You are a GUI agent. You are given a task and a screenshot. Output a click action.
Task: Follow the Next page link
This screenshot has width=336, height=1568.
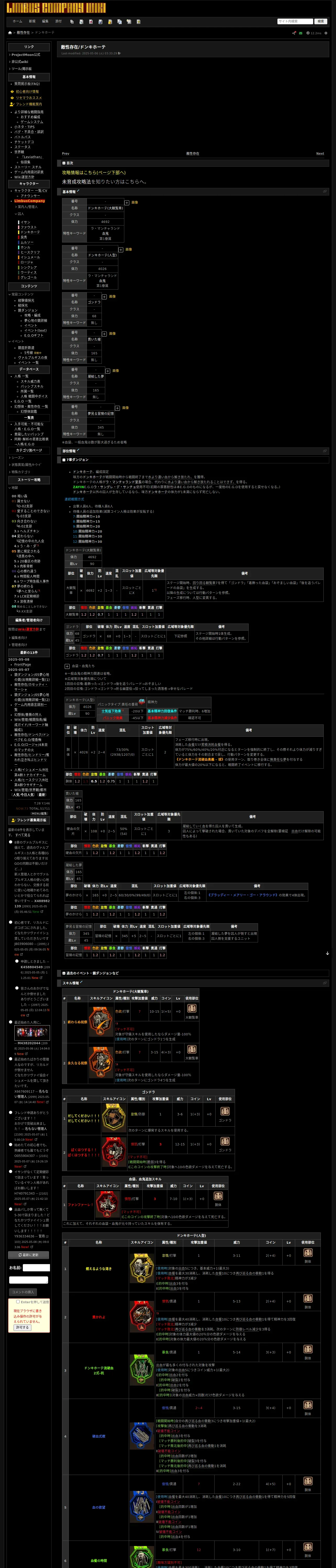[320, 153]
